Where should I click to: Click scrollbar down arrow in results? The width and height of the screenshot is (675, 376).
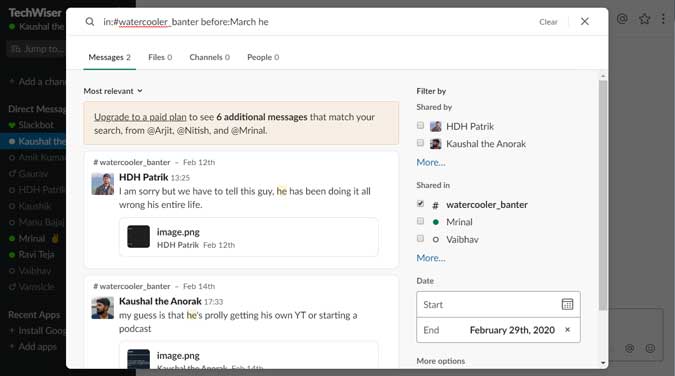pyautogui.click(x=603, y=363)
